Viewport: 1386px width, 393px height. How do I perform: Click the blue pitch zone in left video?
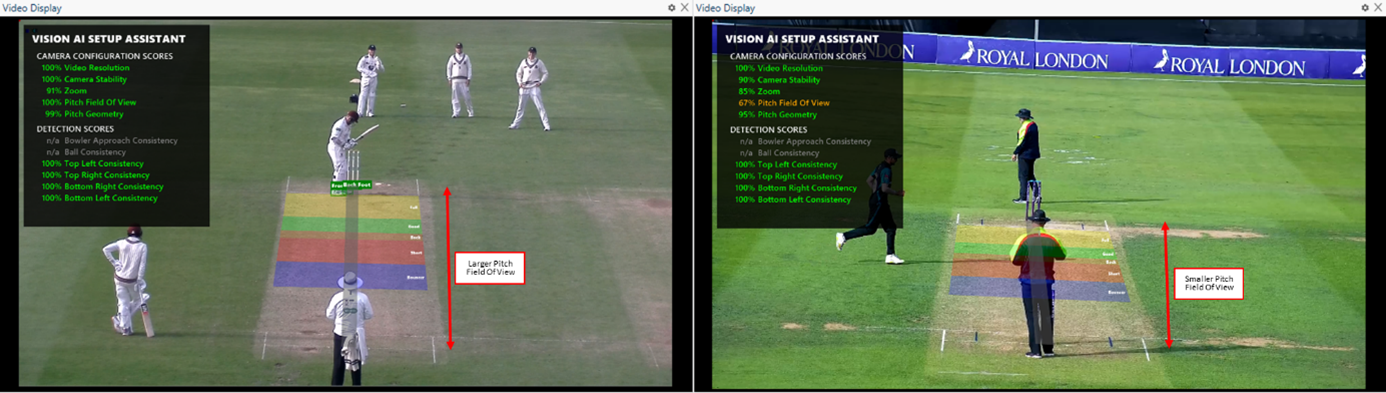350,275
